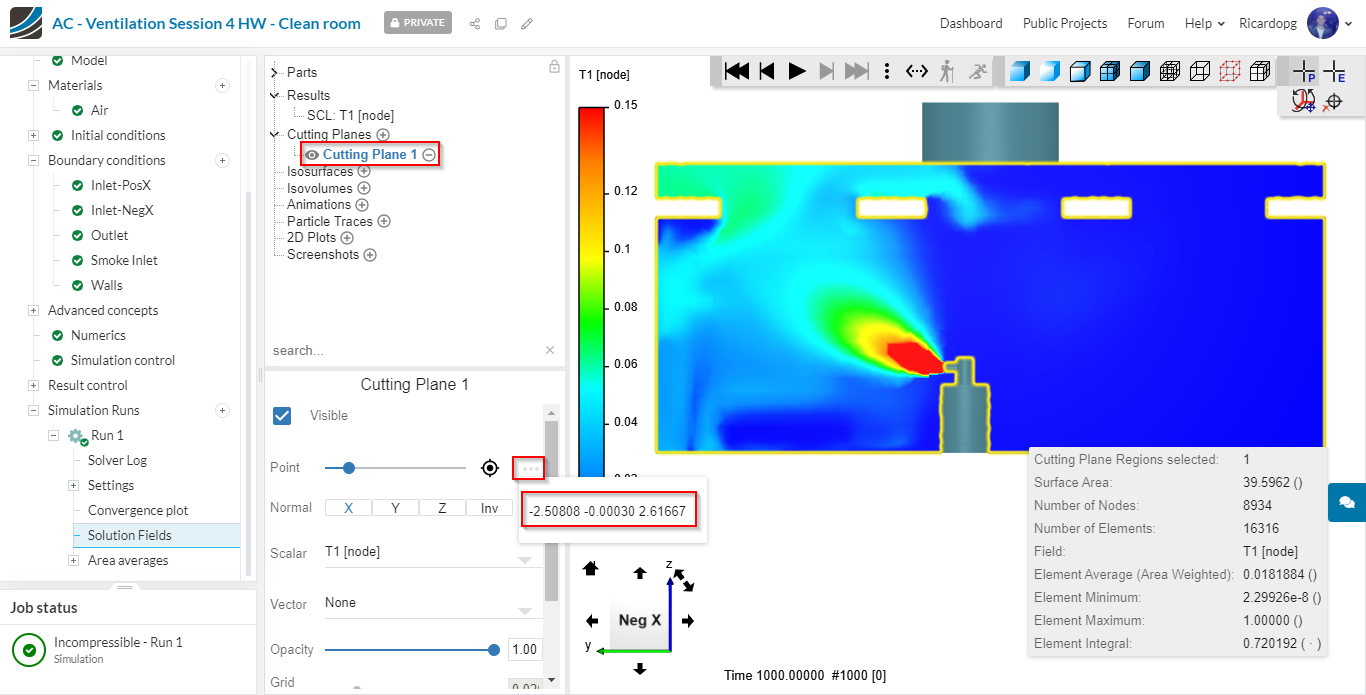Open the Forum link
Viewport: 1366px width, 695px height.
pyautogui.click(x=1146, y=23)
